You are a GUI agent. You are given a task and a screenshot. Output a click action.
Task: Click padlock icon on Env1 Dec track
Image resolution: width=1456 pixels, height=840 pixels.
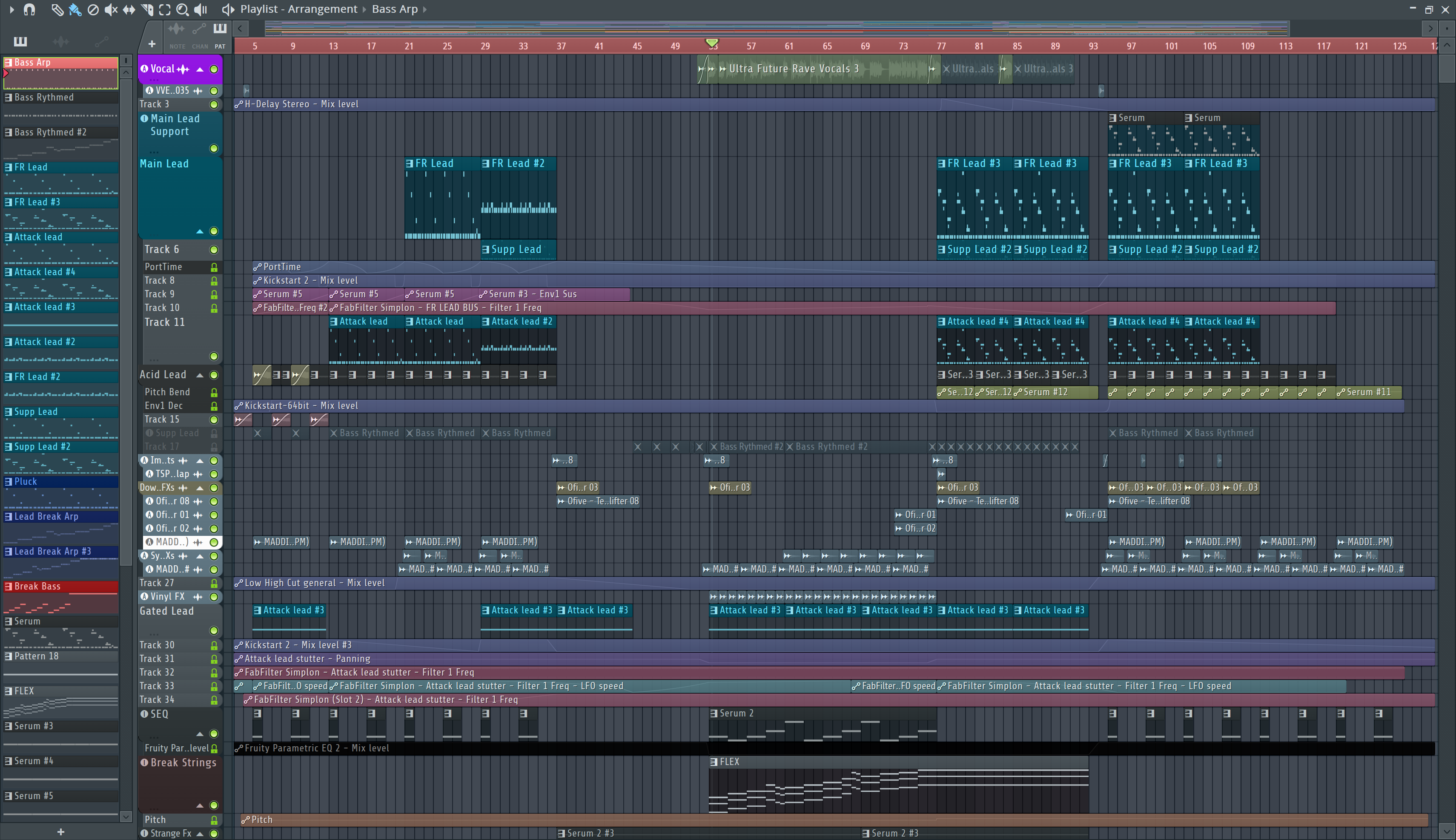(x=214, y=406)
